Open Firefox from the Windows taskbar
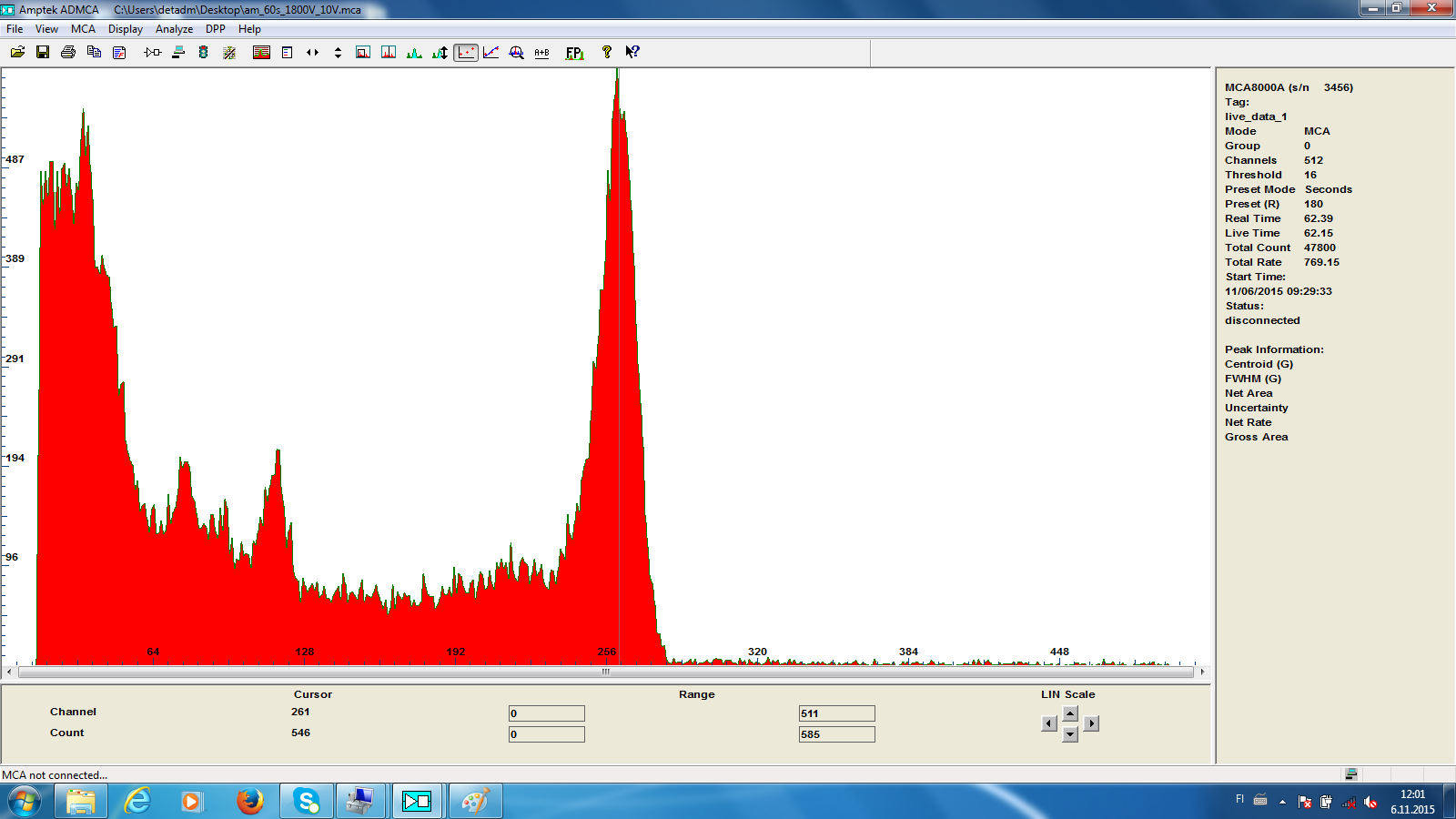1456x819 pixels. tap(249, 801)
